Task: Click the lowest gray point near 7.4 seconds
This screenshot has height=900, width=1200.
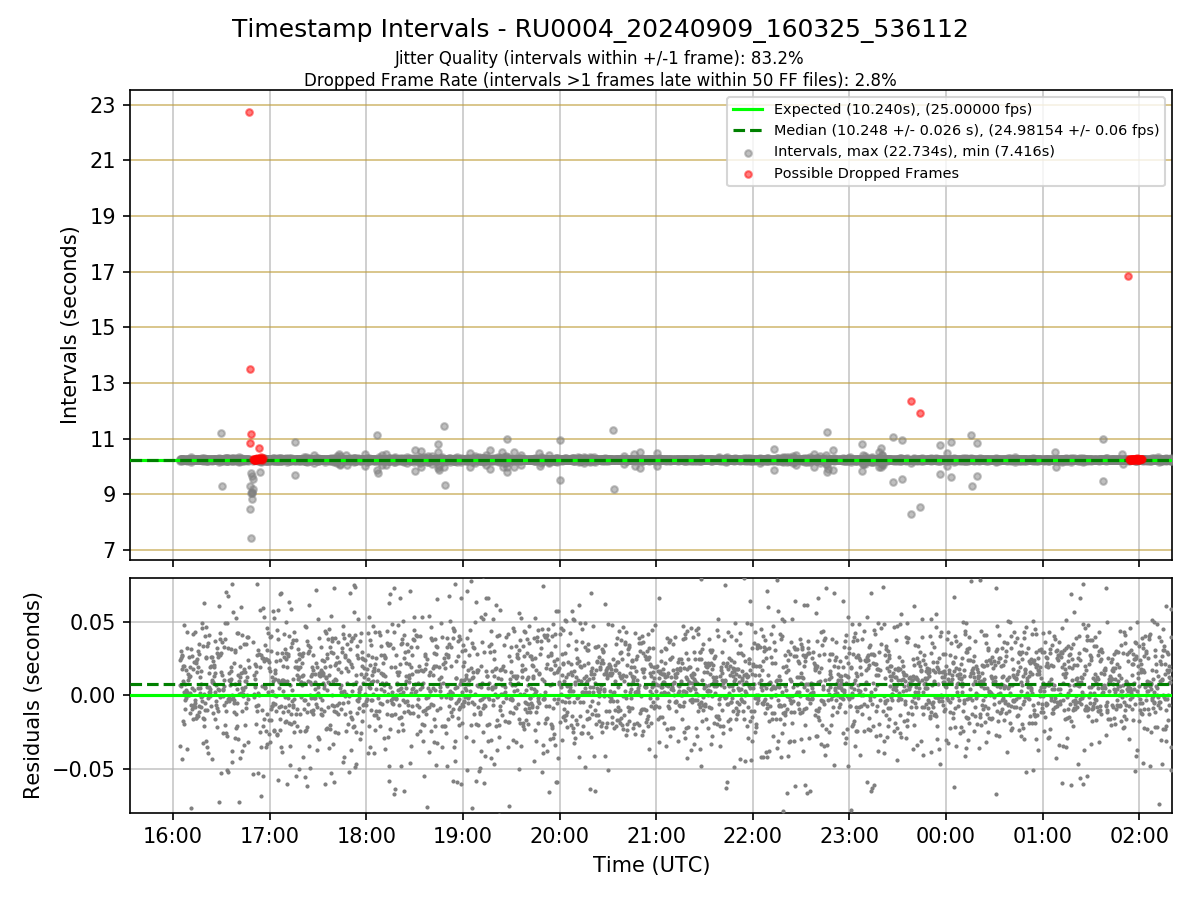Action: click(x=251, y=538)
